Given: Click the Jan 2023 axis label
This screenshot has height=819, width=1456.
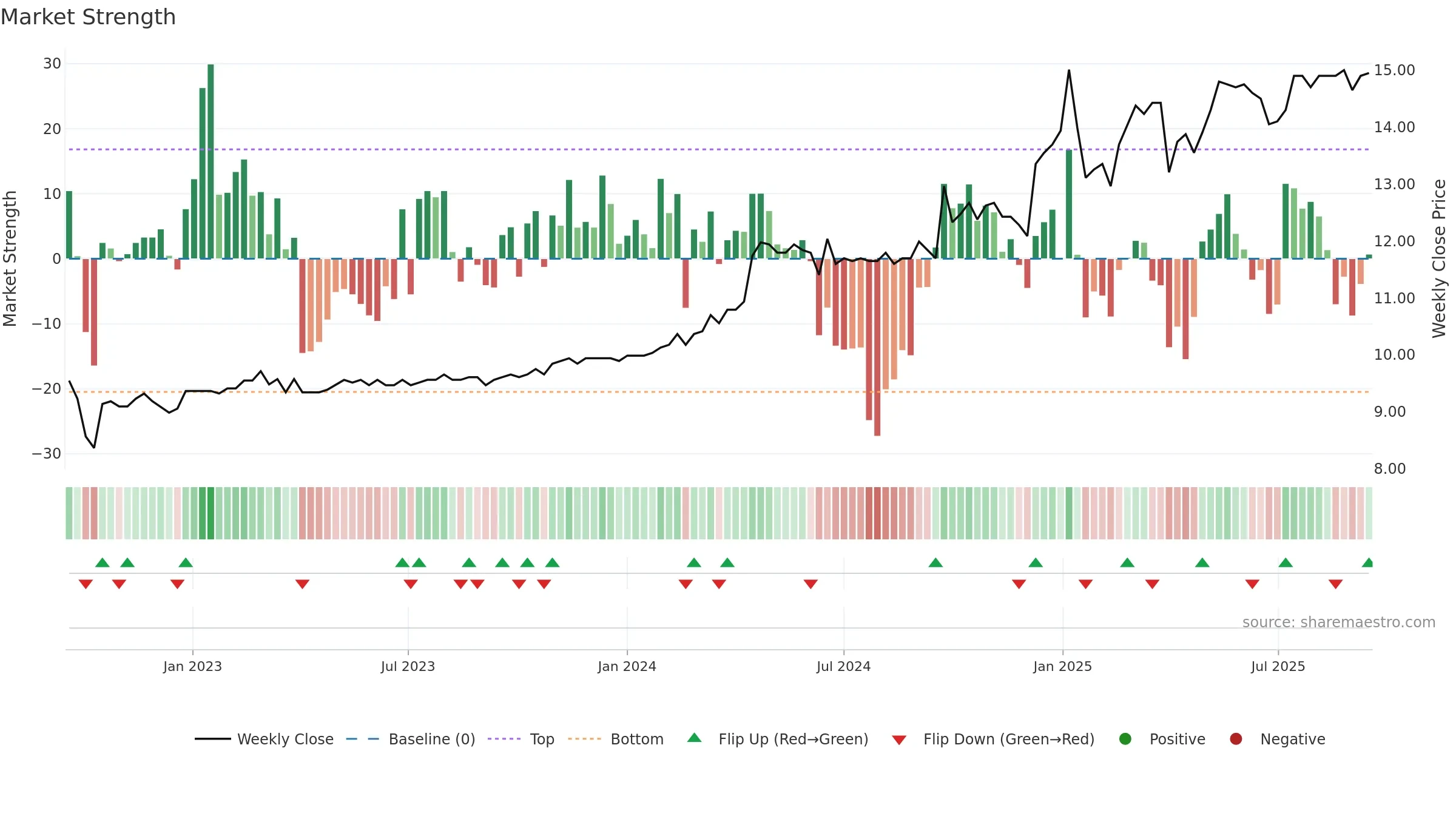Looking at the screenshot, I should tap(192, 666).
